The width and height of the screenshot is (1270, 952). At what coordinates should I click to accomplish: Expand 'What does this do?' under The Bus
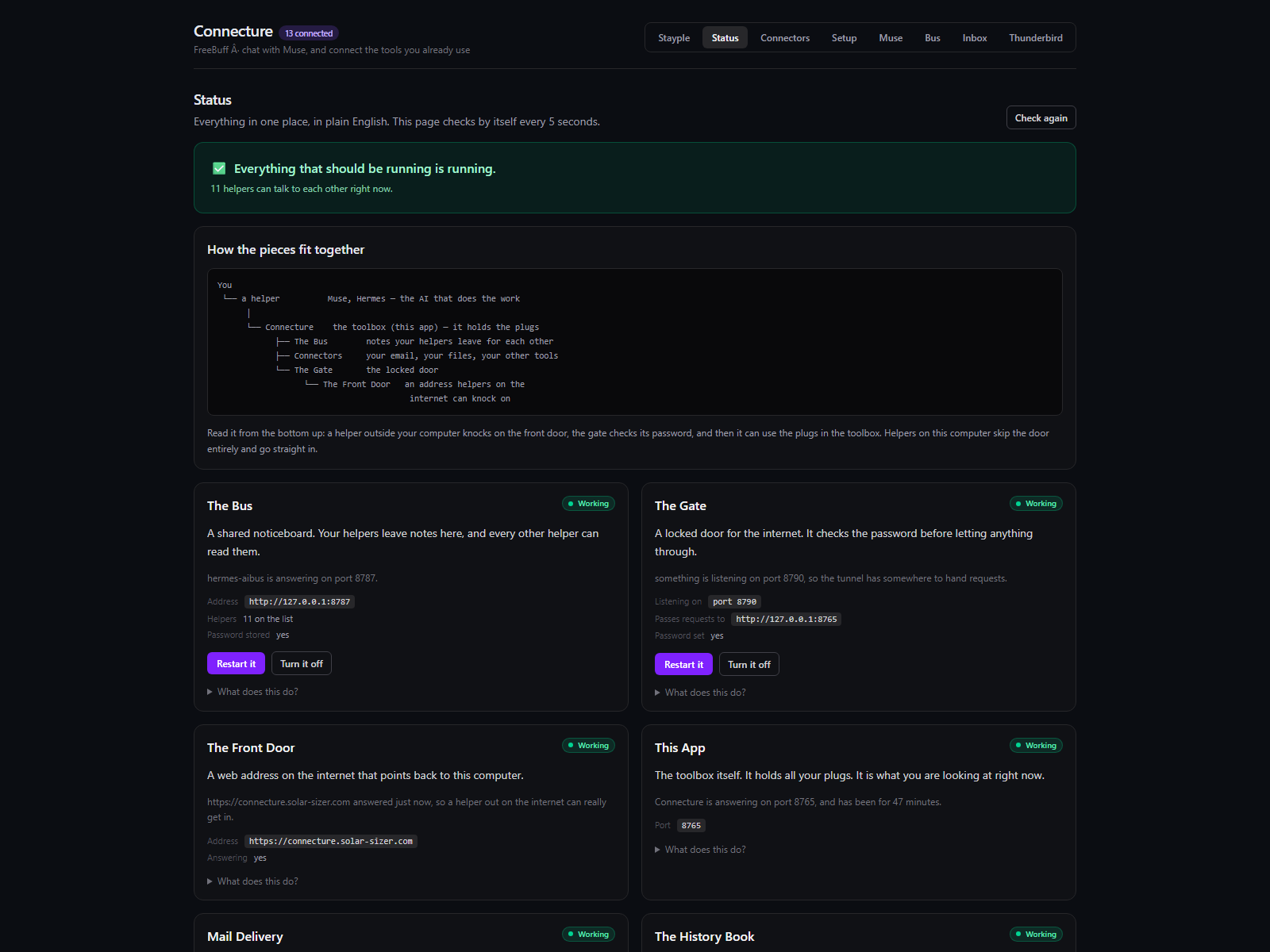pyautogui.click(x=252, y=692)
